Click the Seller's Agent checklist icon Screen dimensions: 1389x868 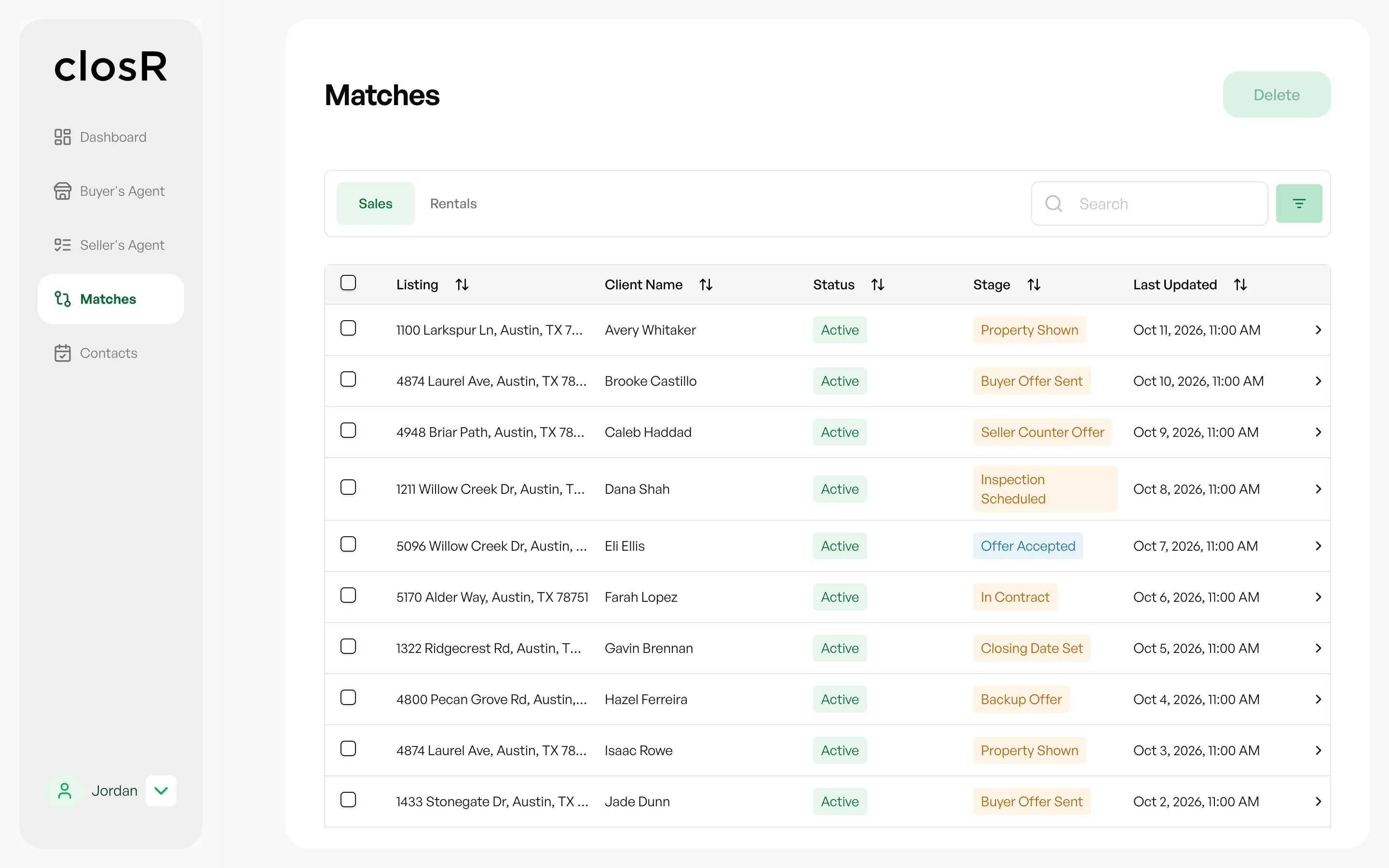[63, 245]
